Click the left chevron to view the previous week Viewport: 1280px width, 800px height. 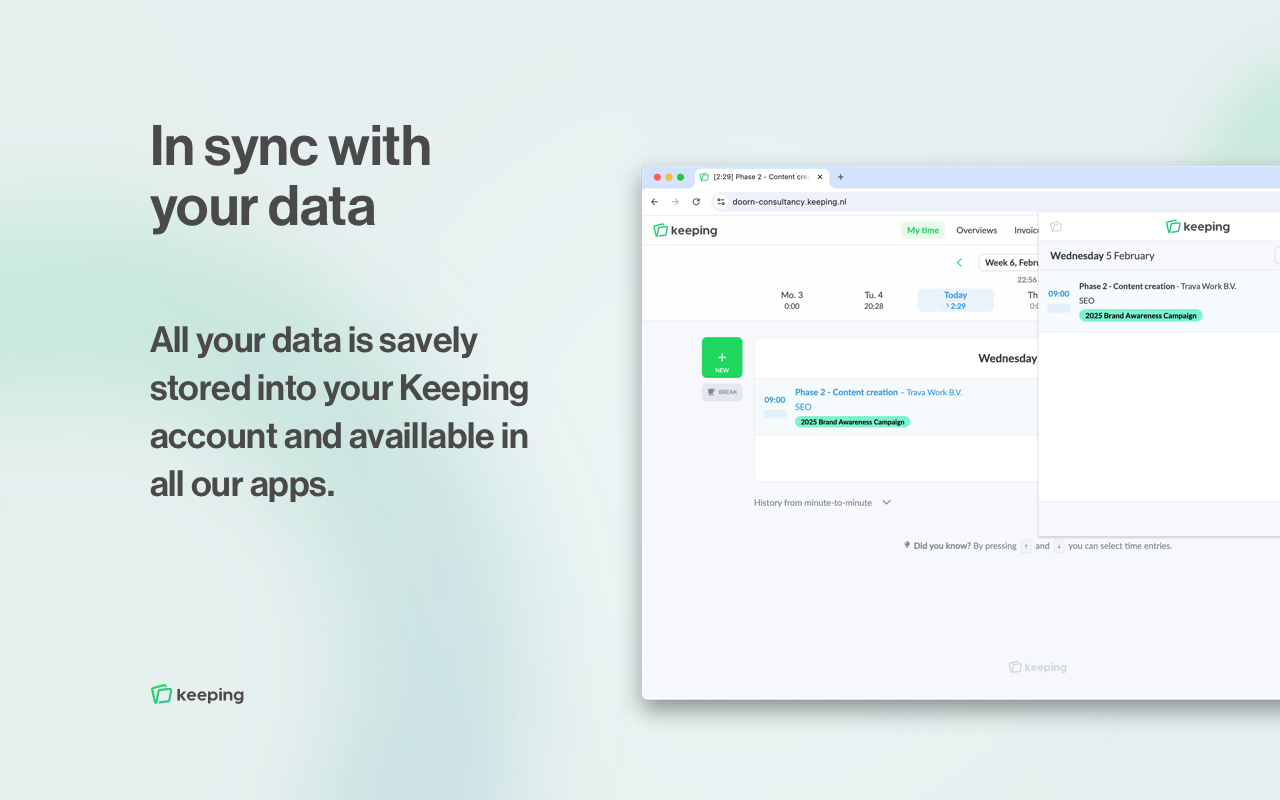[959, 262]
